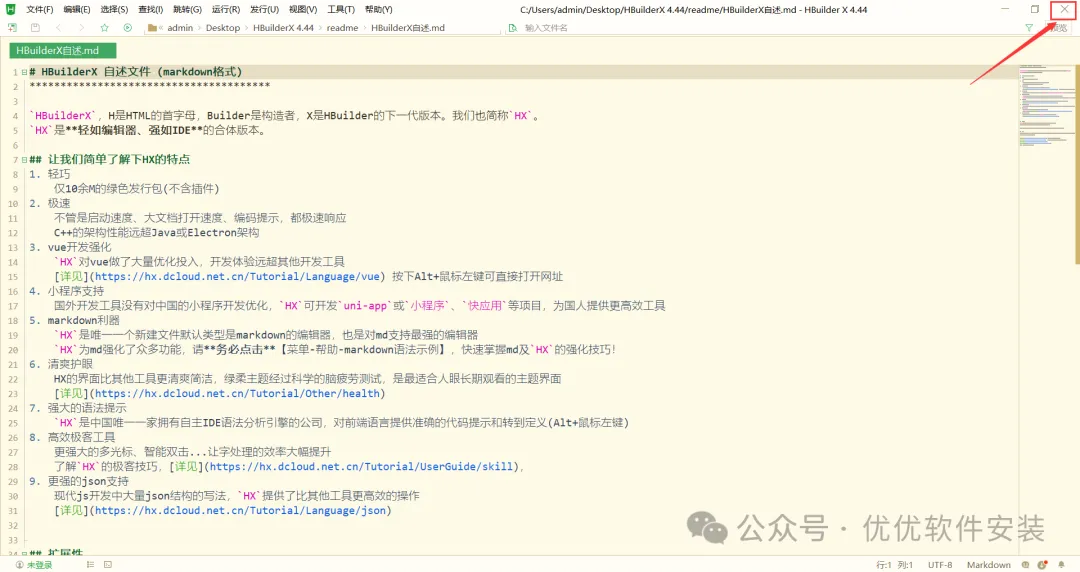This screenshot has width=1080, height=572.
Task: Open the 编辑(E) menu
Action: pyautogui.click(x=76, y=10)
